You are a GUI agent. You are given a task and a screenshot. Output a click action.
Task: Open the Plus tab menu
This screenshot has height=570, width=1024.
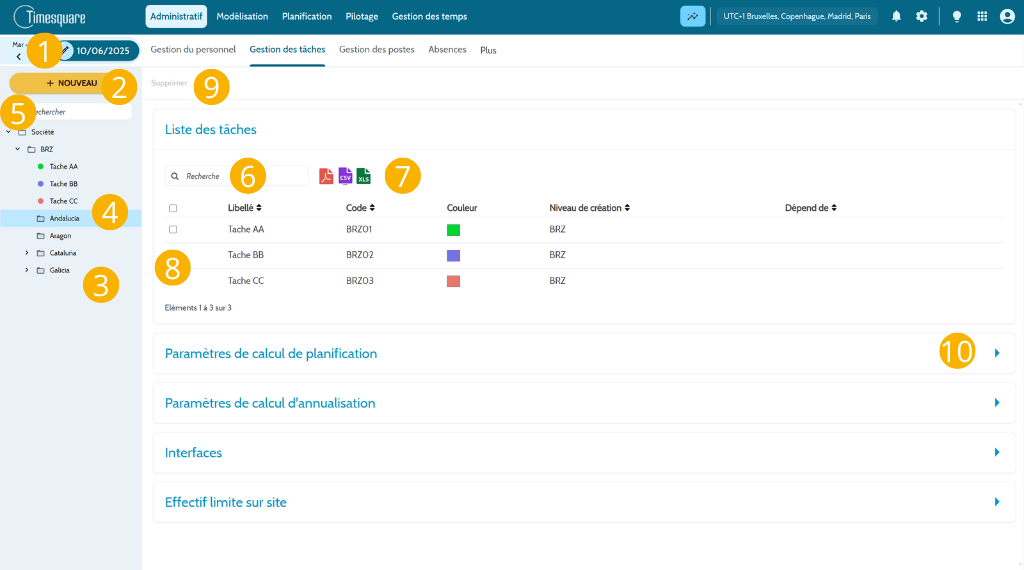click(488, 50)
